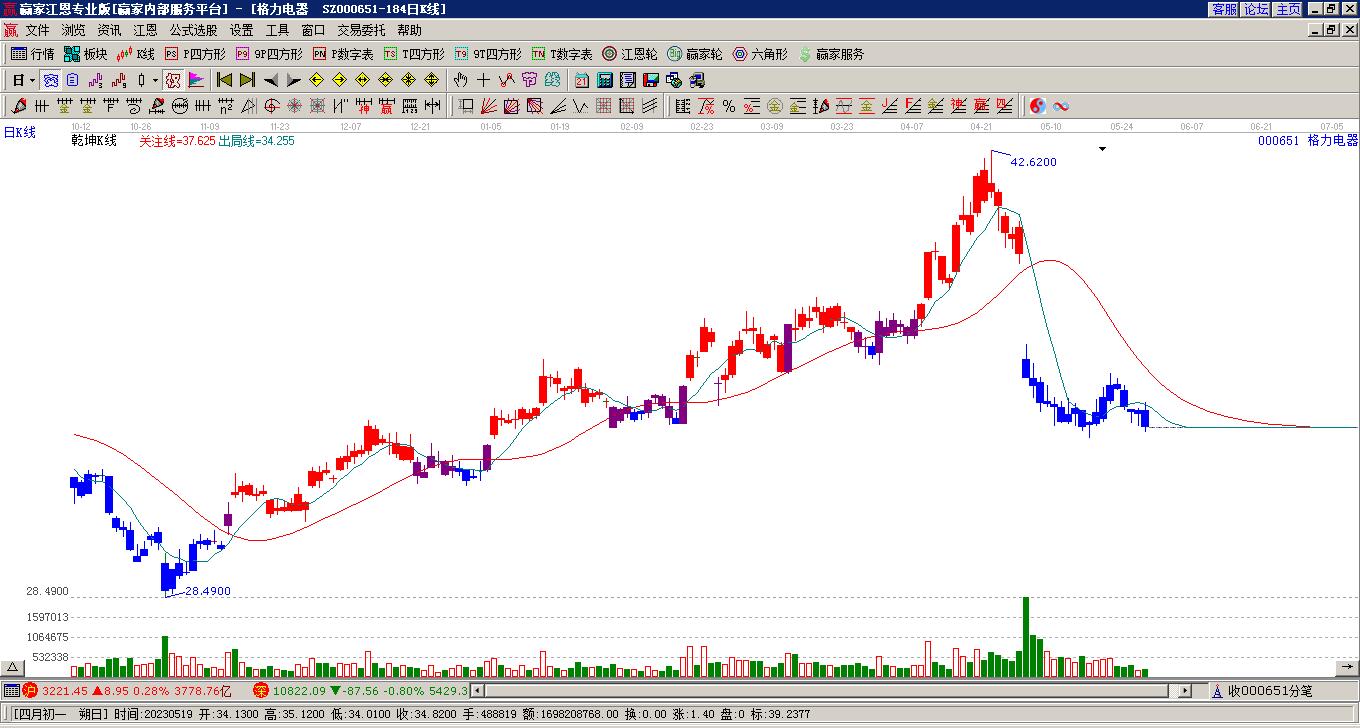Click the horizontal scrollbar track
Screen dimensions: 1360x728
pos(827,691)
